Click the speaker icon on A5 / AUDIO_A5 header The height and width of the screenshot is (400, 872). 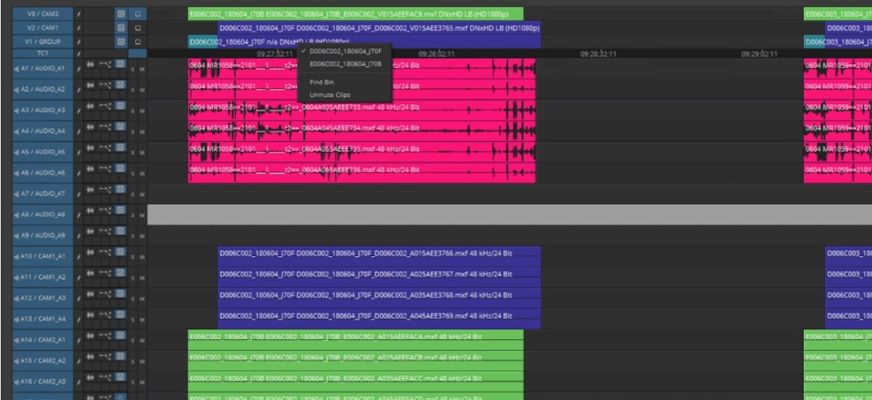pyautogui.click(x=17, y=152)
